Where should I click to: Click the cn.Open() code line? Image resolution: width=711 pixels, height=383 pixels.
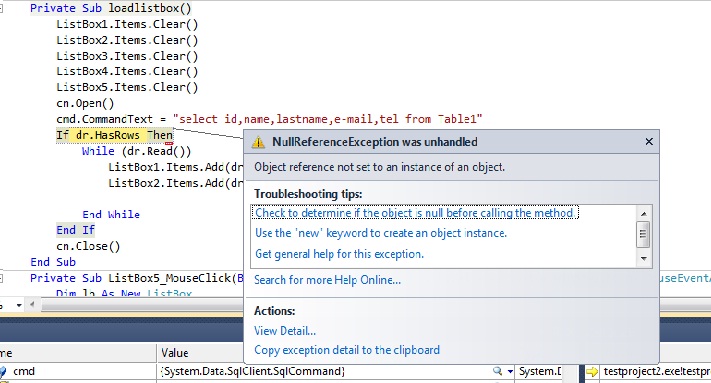[85, 103]
